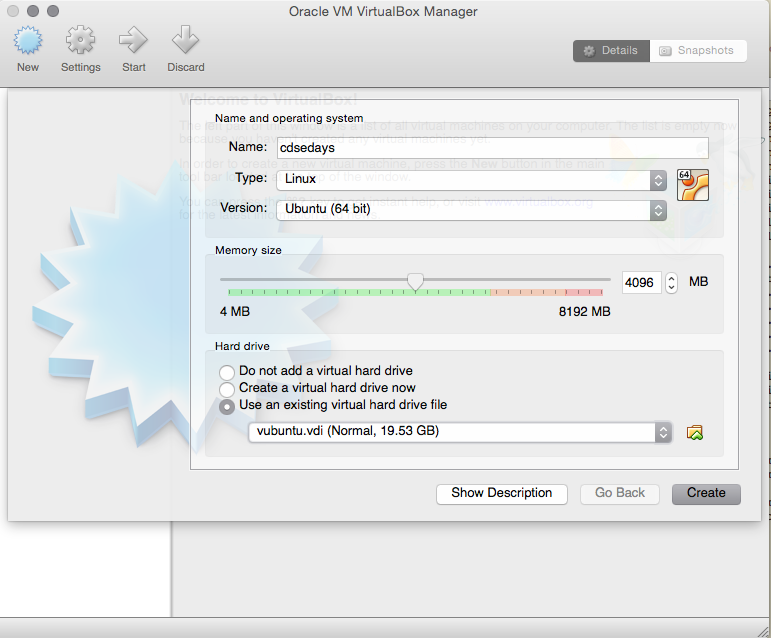
Task: Click the memory size slider handle
Action: tap(415, 282)
